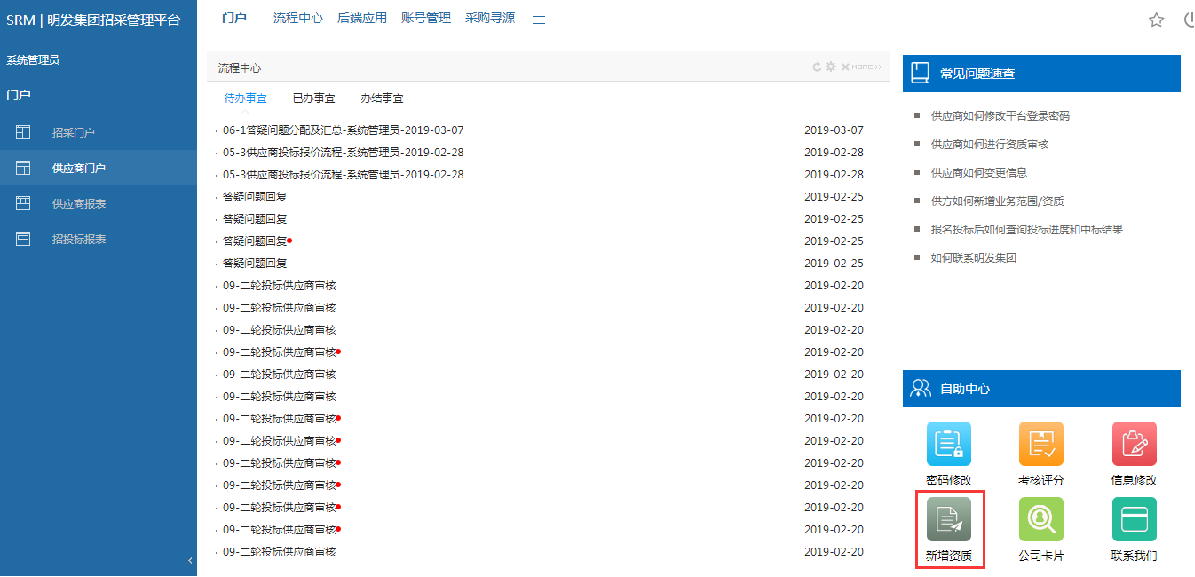1195x577 pixels.
Task: Select 招采门户 in the sidebar
Action: click(73, 132)
